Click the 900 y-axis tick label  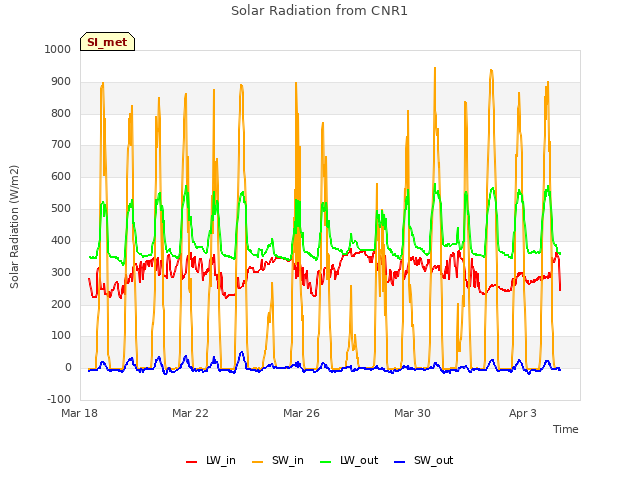pyautogui.click(x=61, y=82)
